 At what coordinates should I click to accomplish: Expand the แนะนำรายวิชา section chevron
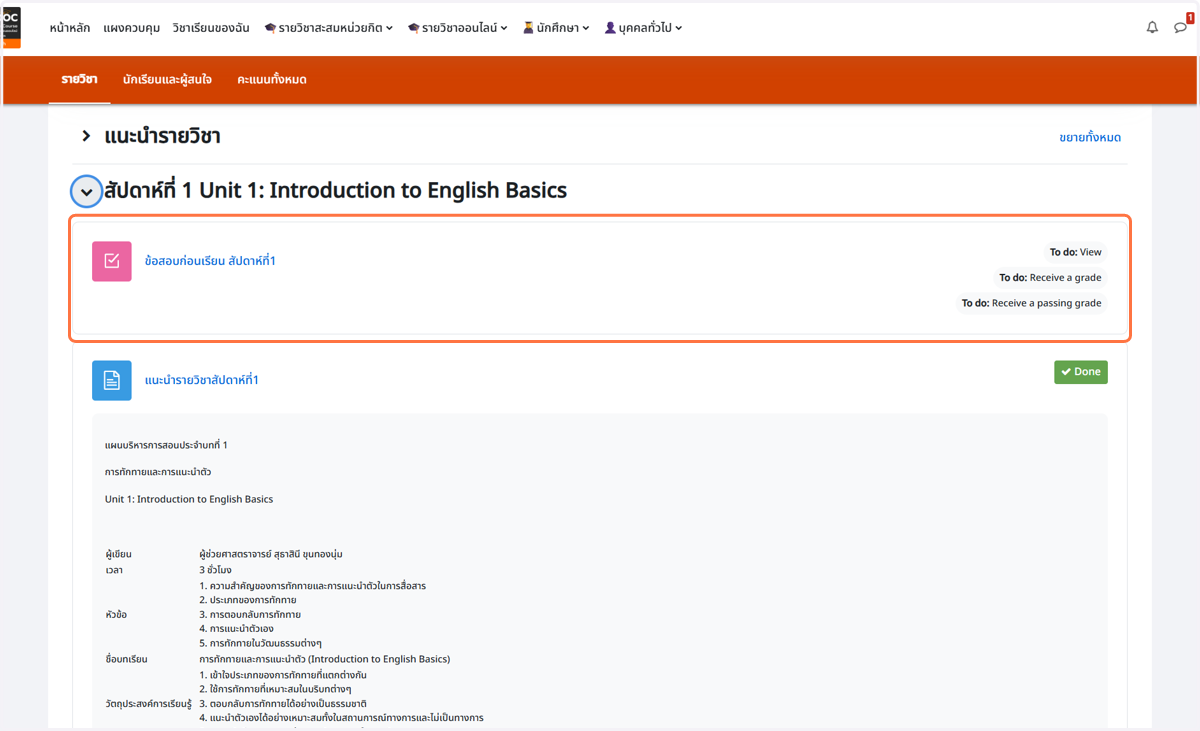[86, 136]
